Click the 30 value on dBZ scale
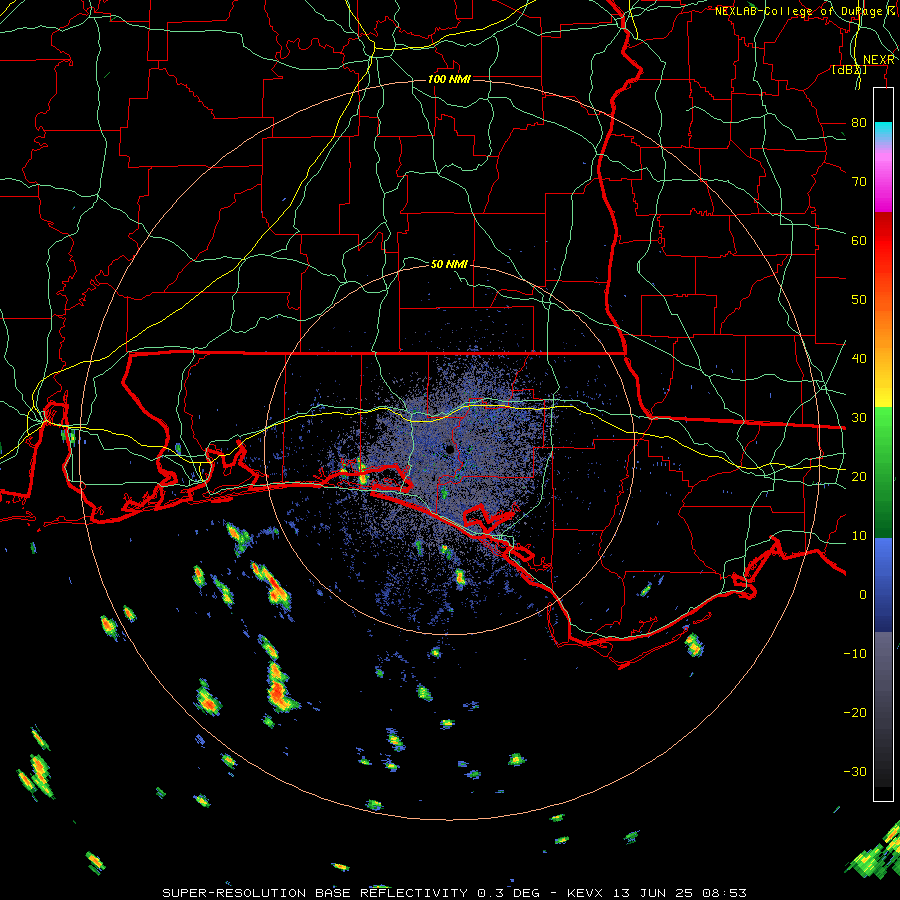The width and height of the screenshot is (900, 900). point(859,417)
